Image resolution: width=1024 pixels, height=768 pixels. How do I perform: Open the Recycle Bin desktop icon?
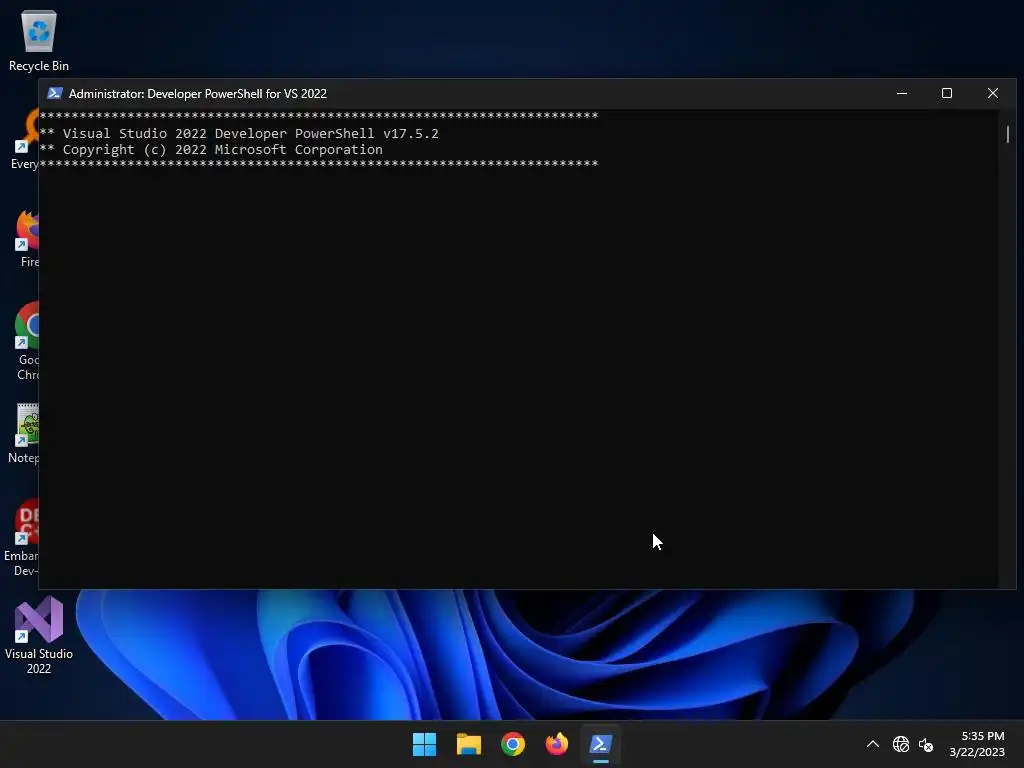click(x=39, y=40)
